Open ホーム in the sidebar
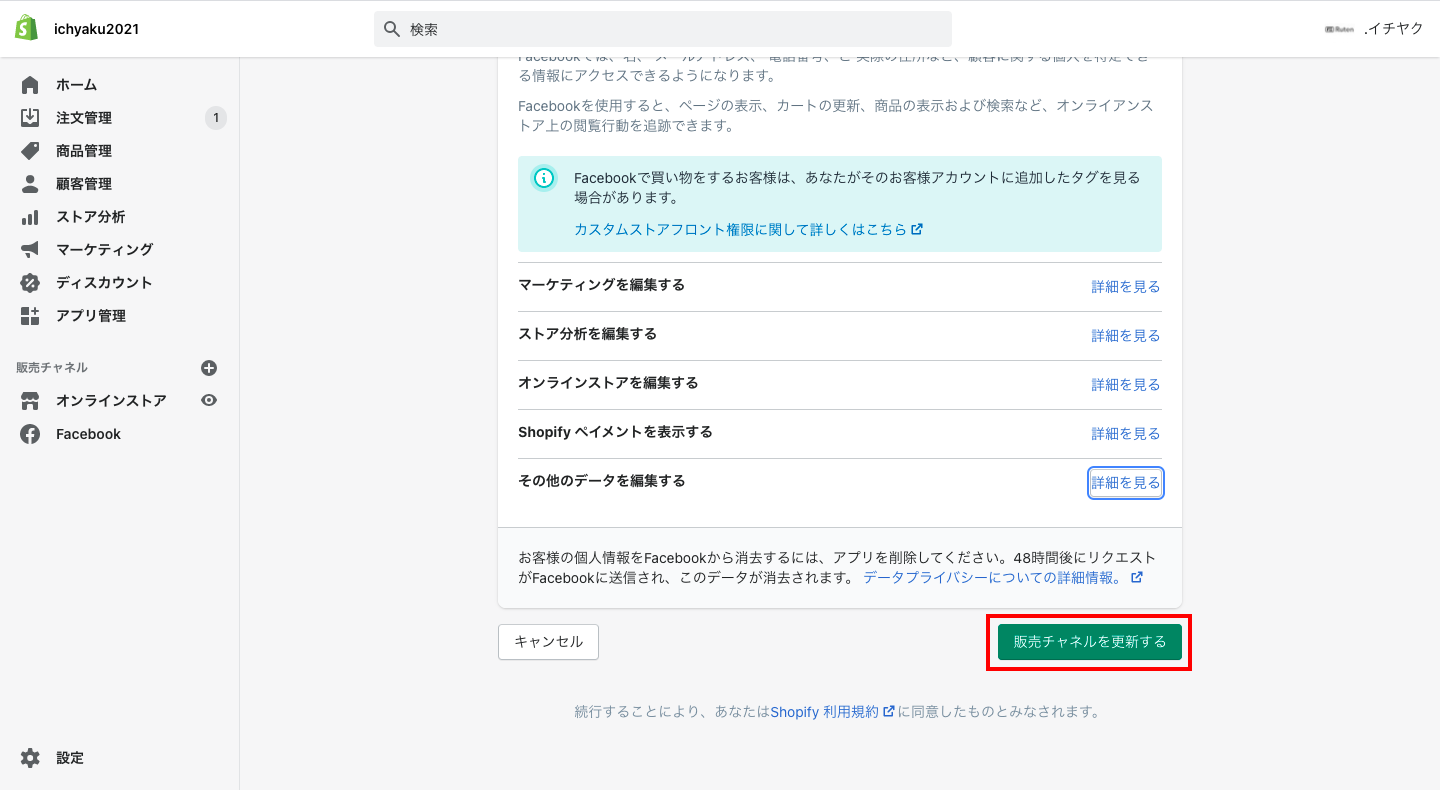Viewport: 1440px width, 790px height. coord(76,85)
